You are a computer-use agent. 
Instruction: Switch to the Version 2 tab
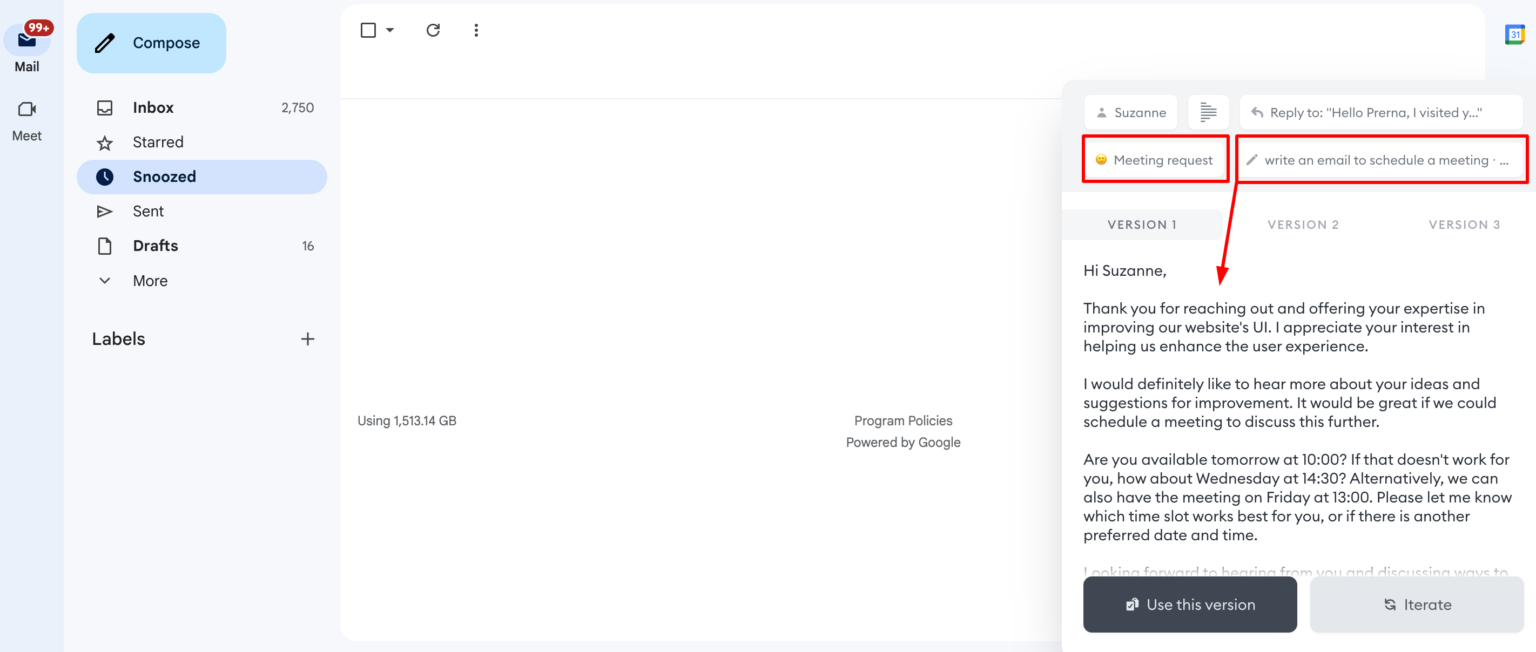[x=1302, y=225]
